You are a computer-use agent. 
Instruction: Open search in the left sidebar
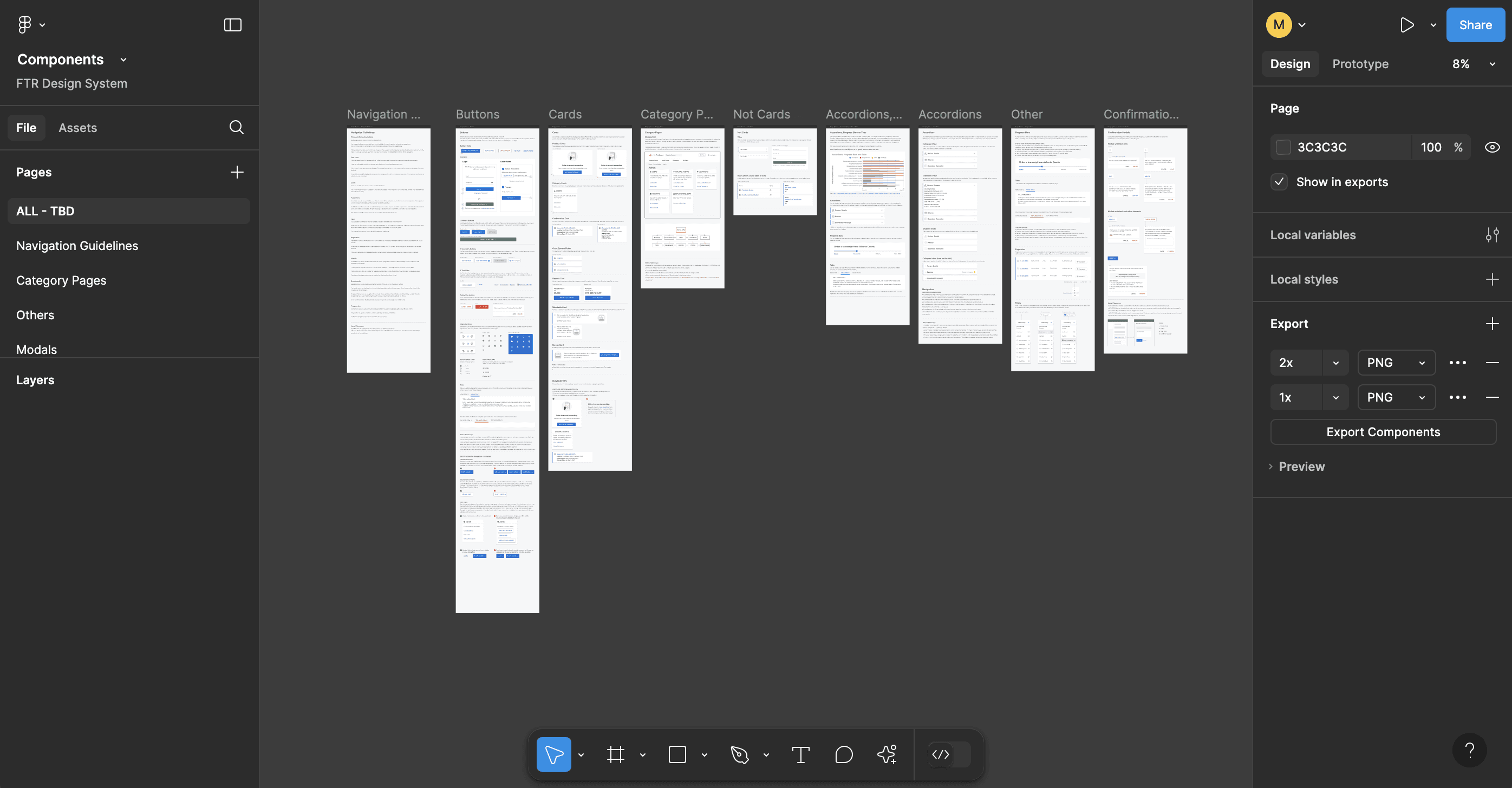[x=236, y=127]
